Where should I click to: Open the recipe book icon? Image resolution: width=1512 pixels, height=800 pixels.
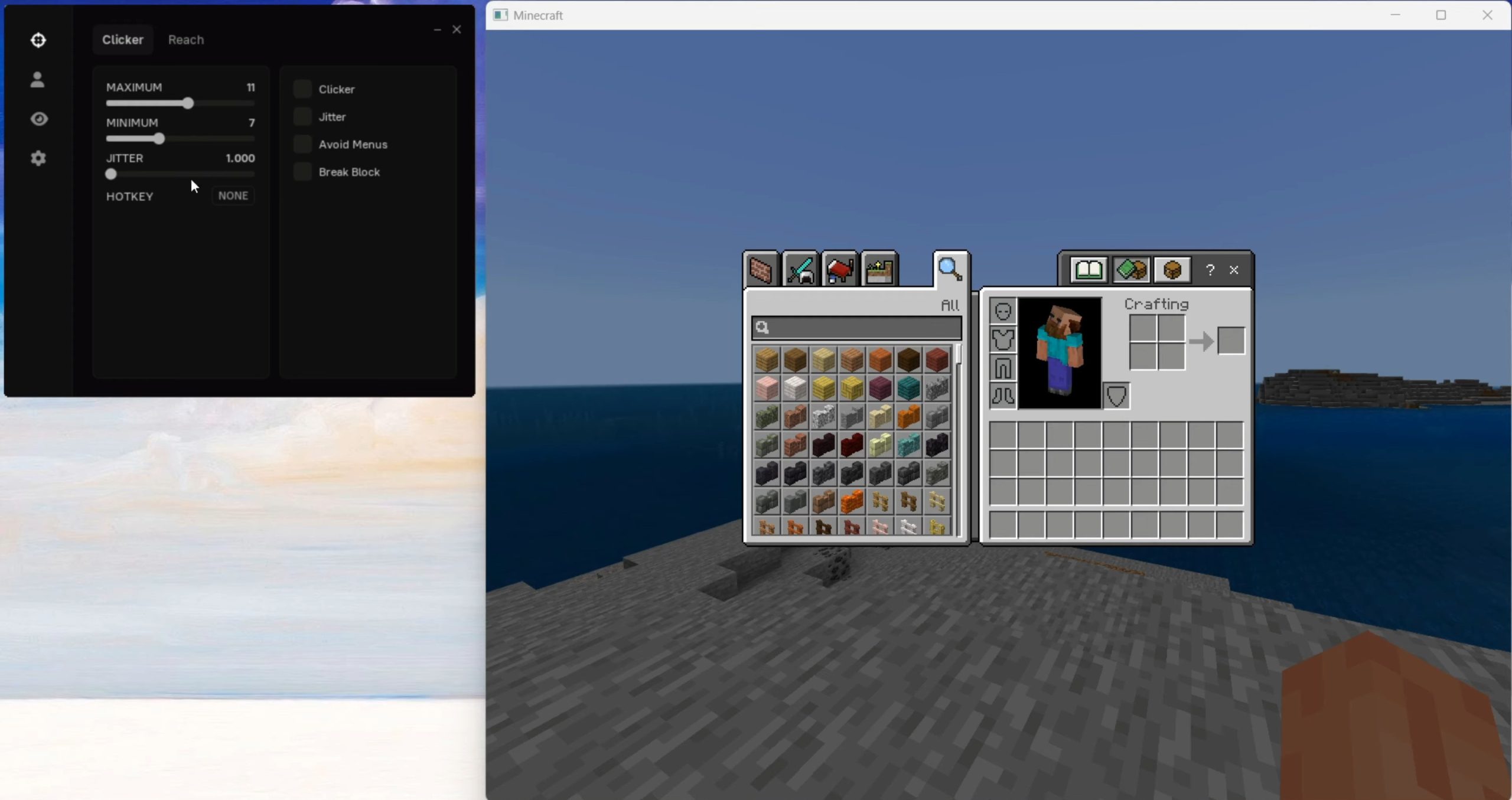[1089, 270]
